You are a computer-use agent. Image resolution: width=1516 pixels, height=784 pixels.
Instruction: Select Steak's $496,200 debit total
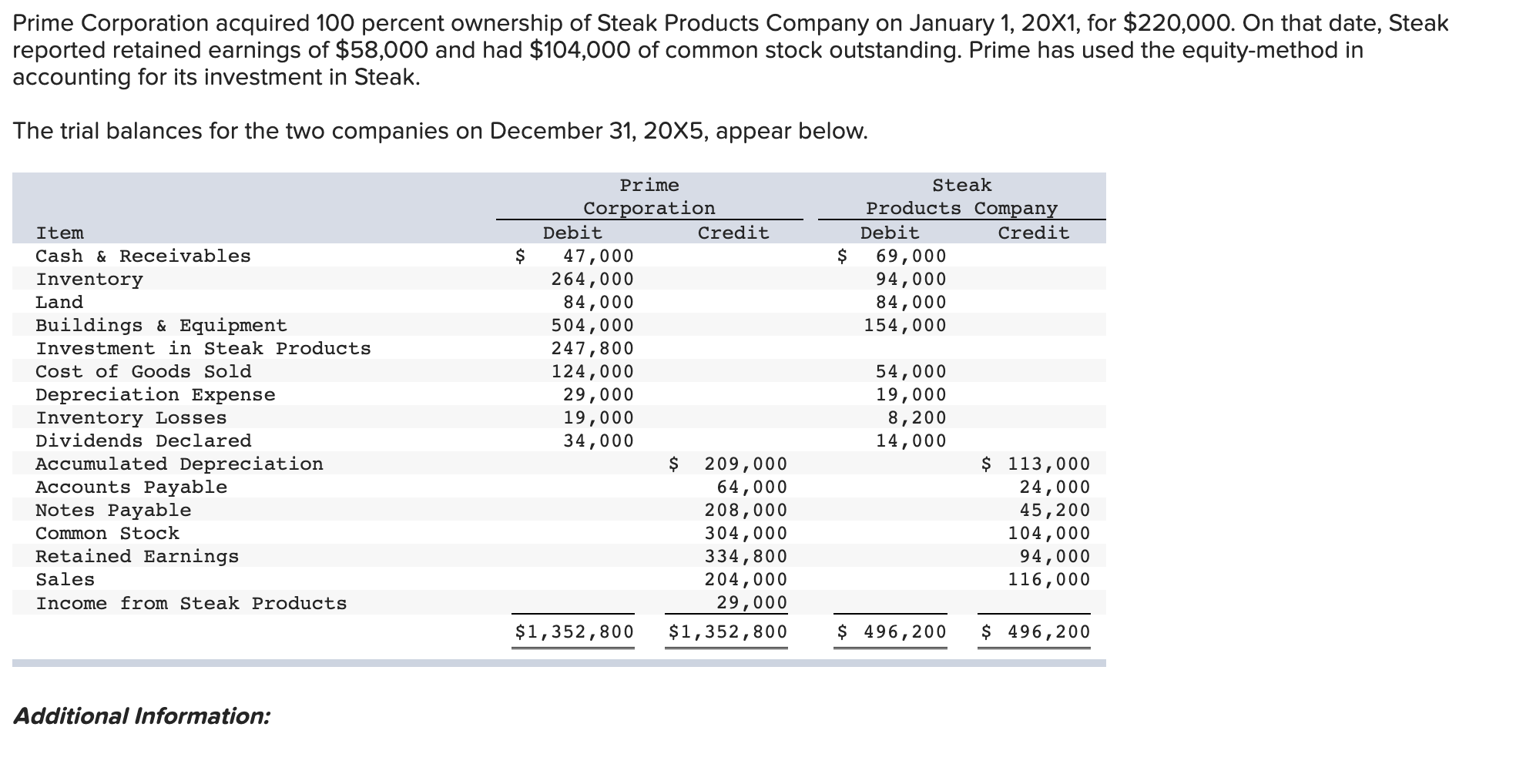point(892,632)
